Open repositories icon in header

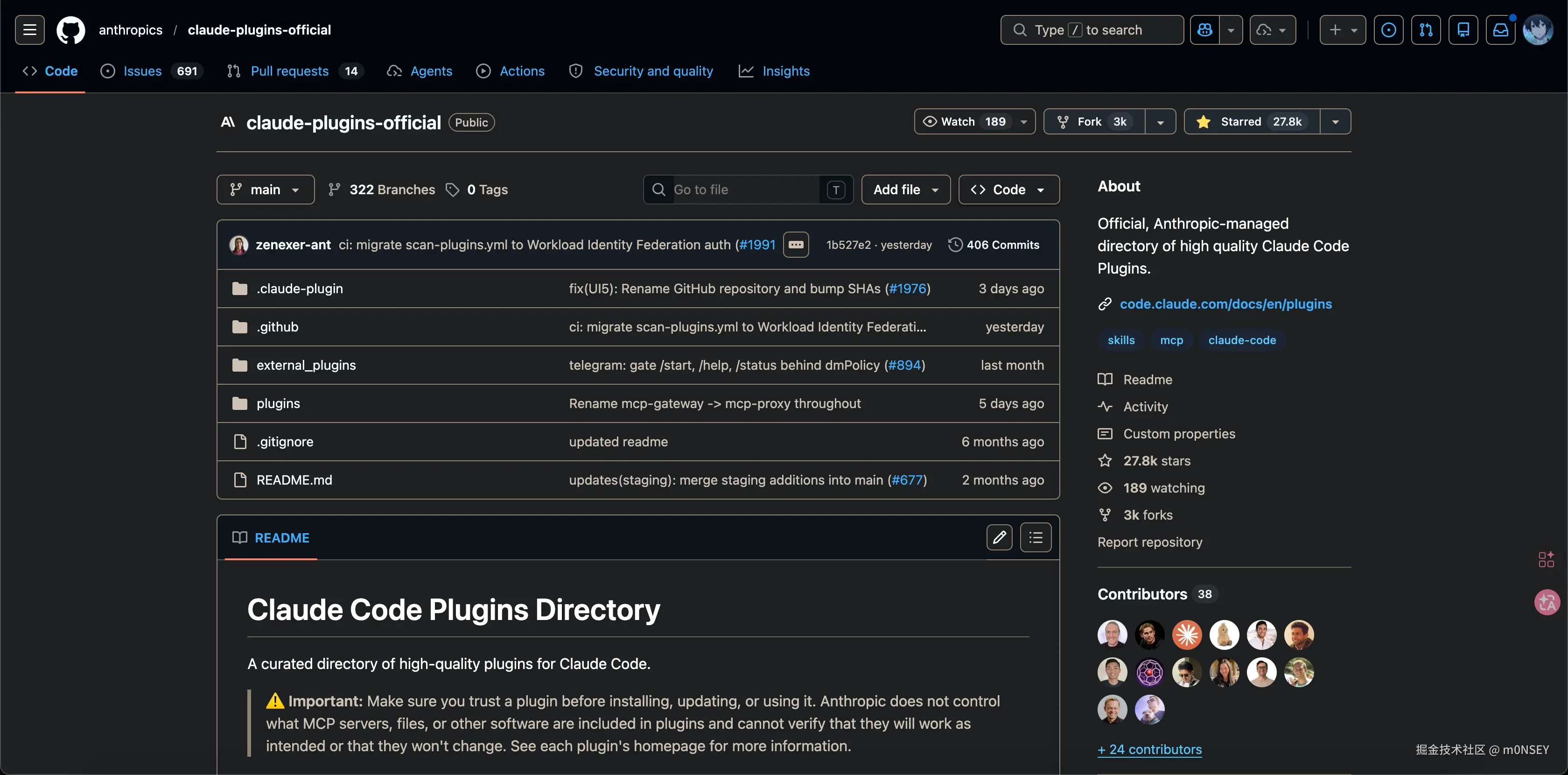click(x=1463, y=30)
